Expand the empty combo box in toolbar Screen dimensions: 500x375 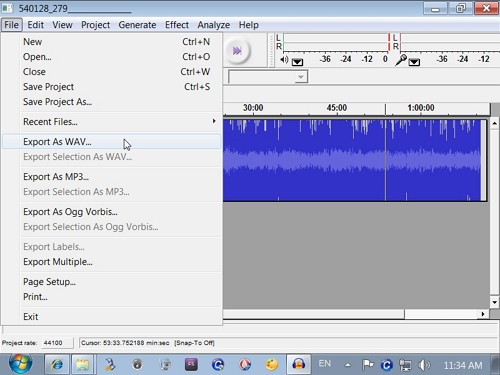pos(301,77)
